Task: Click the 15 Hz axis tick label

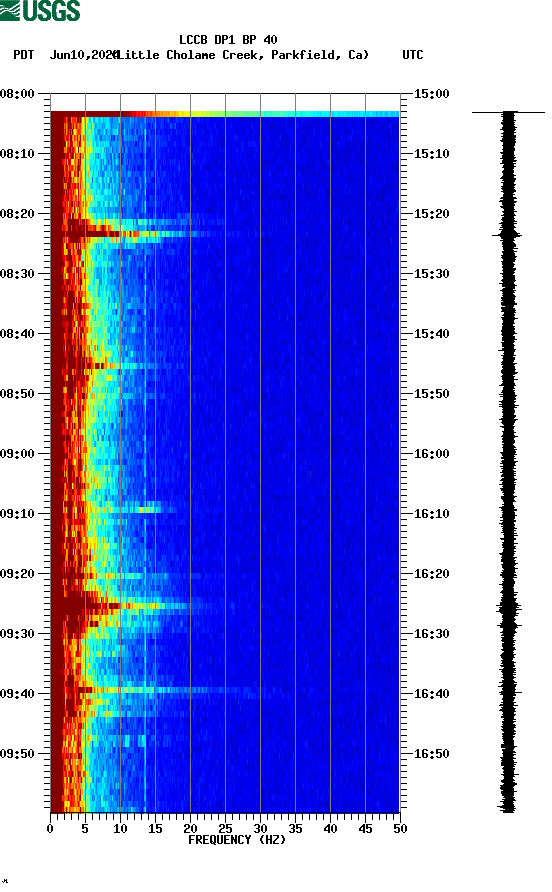Action: click(x=155, y=829)
